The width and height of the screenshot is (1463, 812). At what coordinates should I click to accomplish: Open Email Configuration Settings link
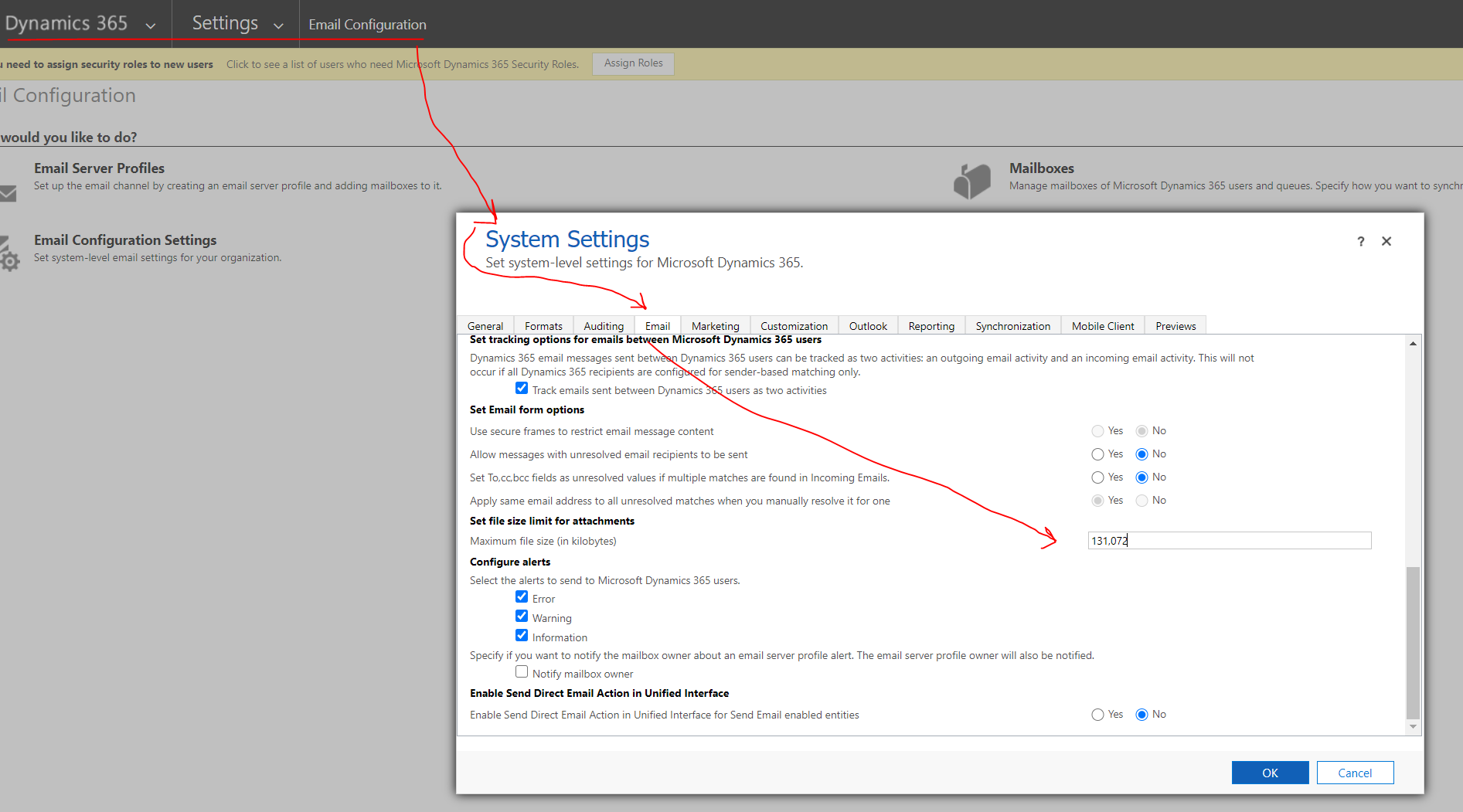tap(125, 240)
